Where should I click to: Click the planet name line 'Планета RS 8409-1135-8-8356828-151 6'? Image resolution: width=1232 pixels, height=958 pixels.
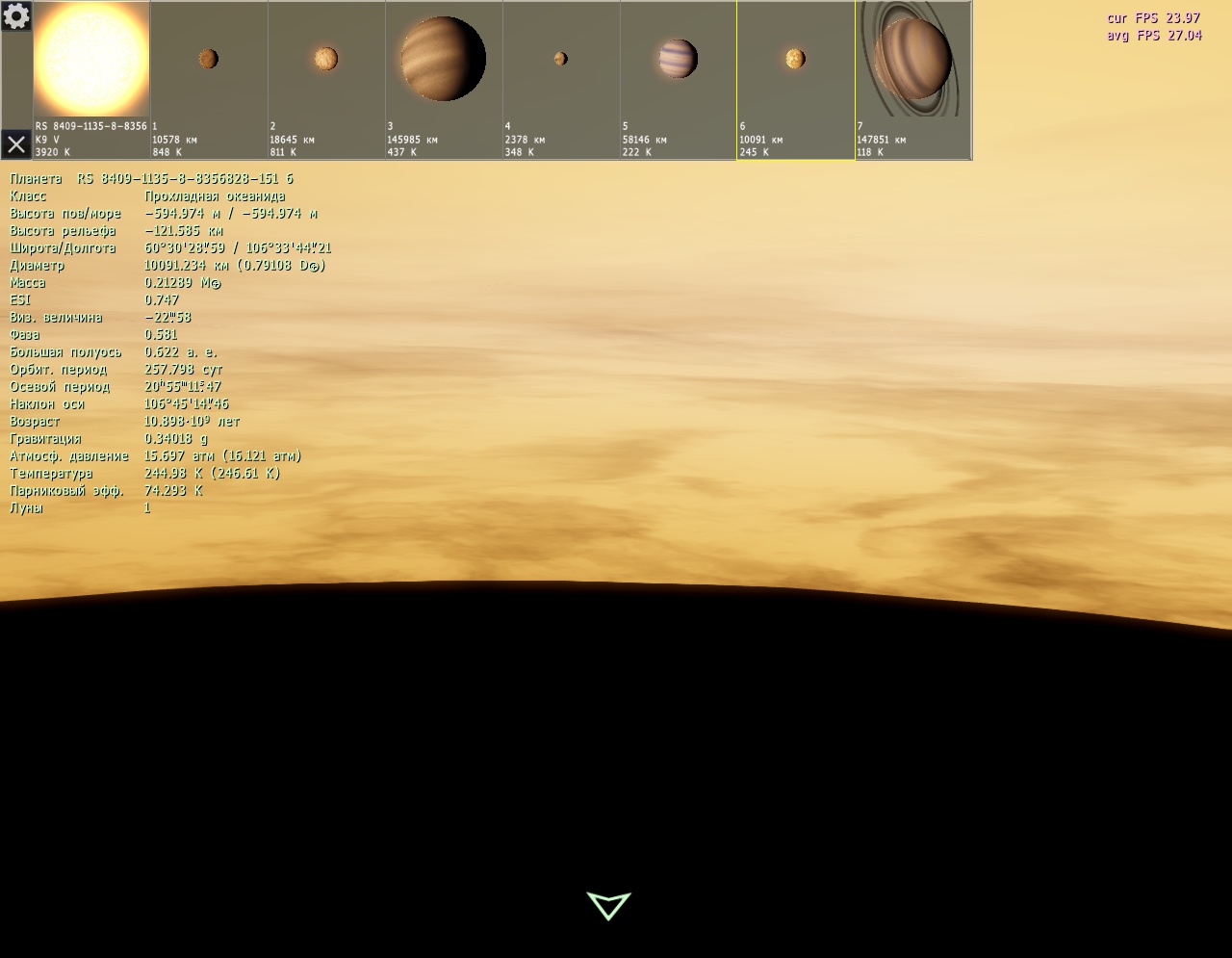151,179
